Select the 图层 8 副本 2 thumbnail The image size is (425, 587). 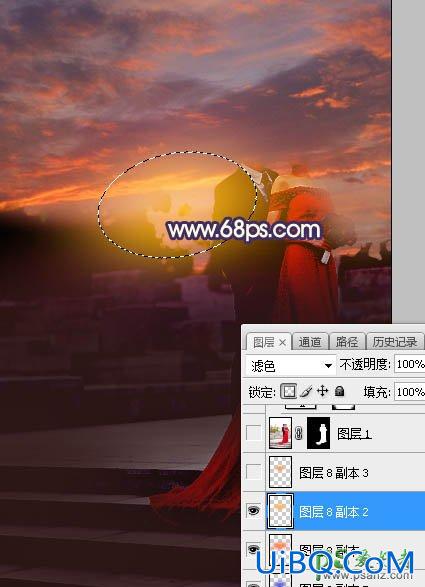(x=280, y=511)
